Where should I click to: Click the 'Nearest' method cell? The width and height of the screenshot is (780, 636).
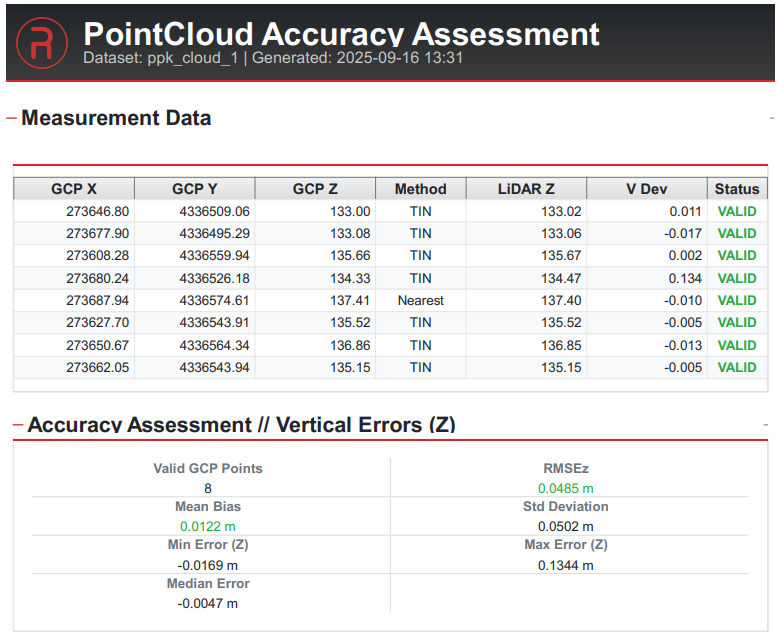[x=420, y=300]
